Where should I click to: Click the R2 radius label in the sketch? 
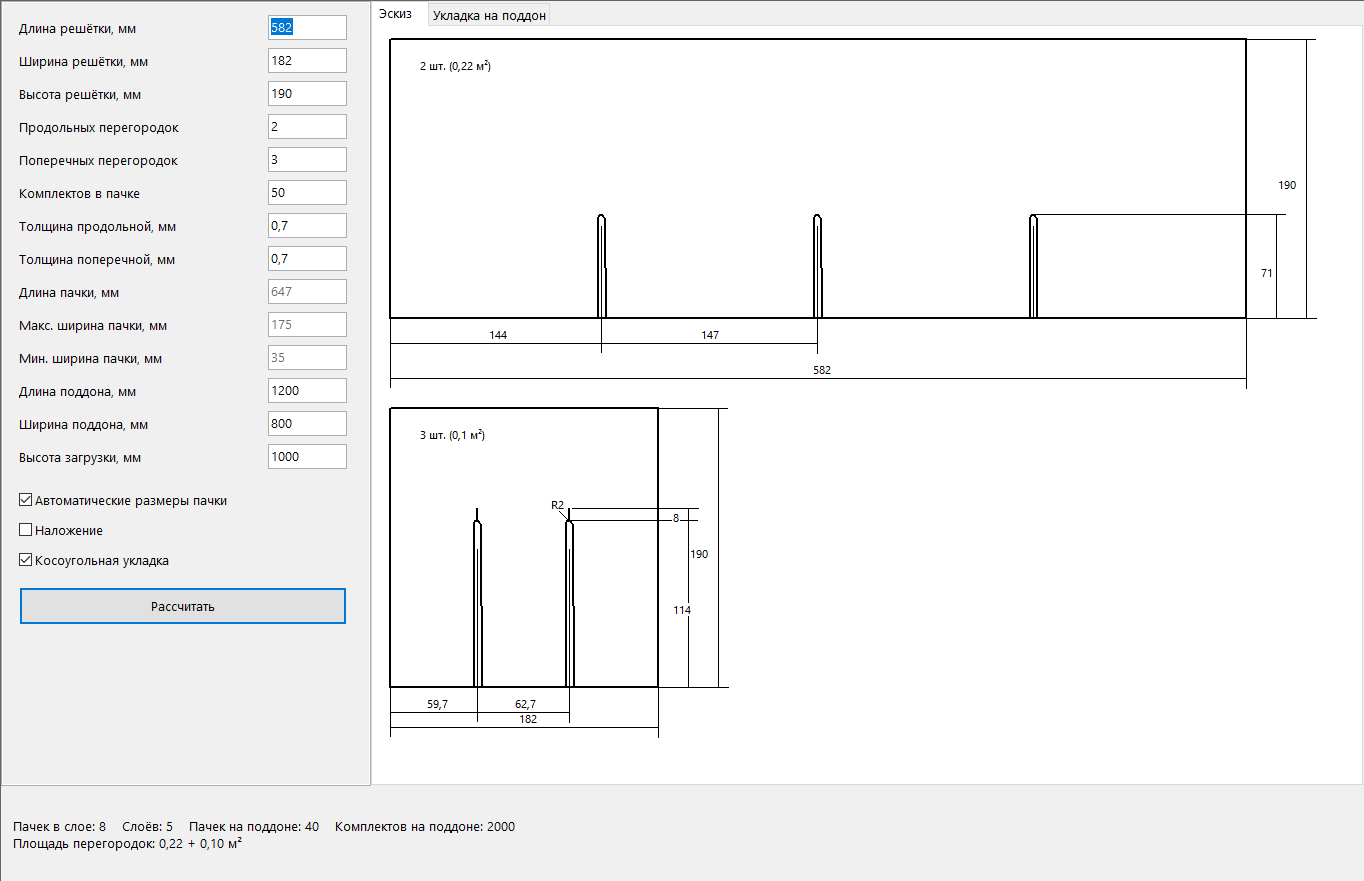pos(558,505)
